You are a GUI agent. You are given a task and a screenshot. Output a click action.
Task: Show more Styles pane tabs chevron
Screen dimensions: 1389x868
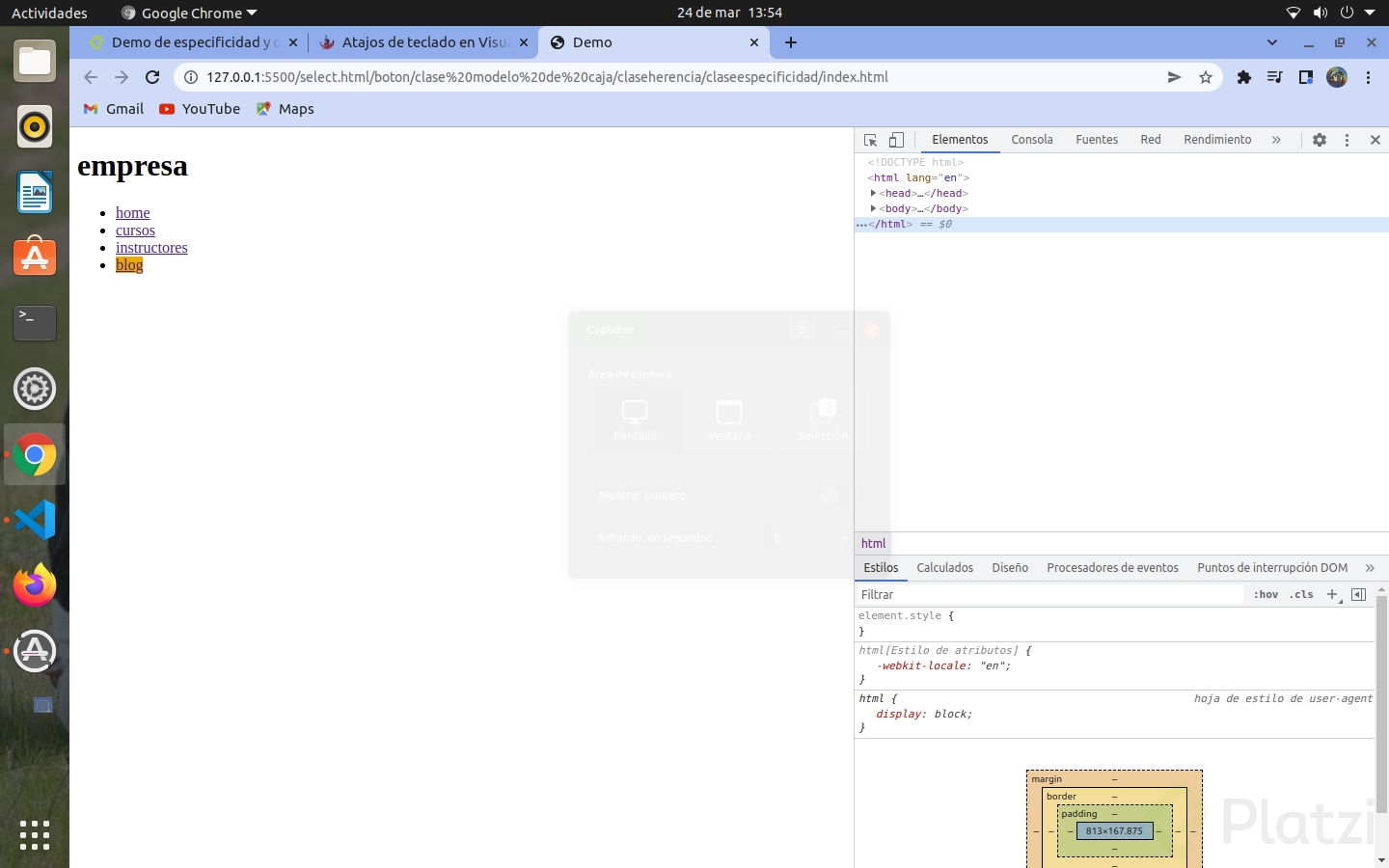coord(1370,568)
